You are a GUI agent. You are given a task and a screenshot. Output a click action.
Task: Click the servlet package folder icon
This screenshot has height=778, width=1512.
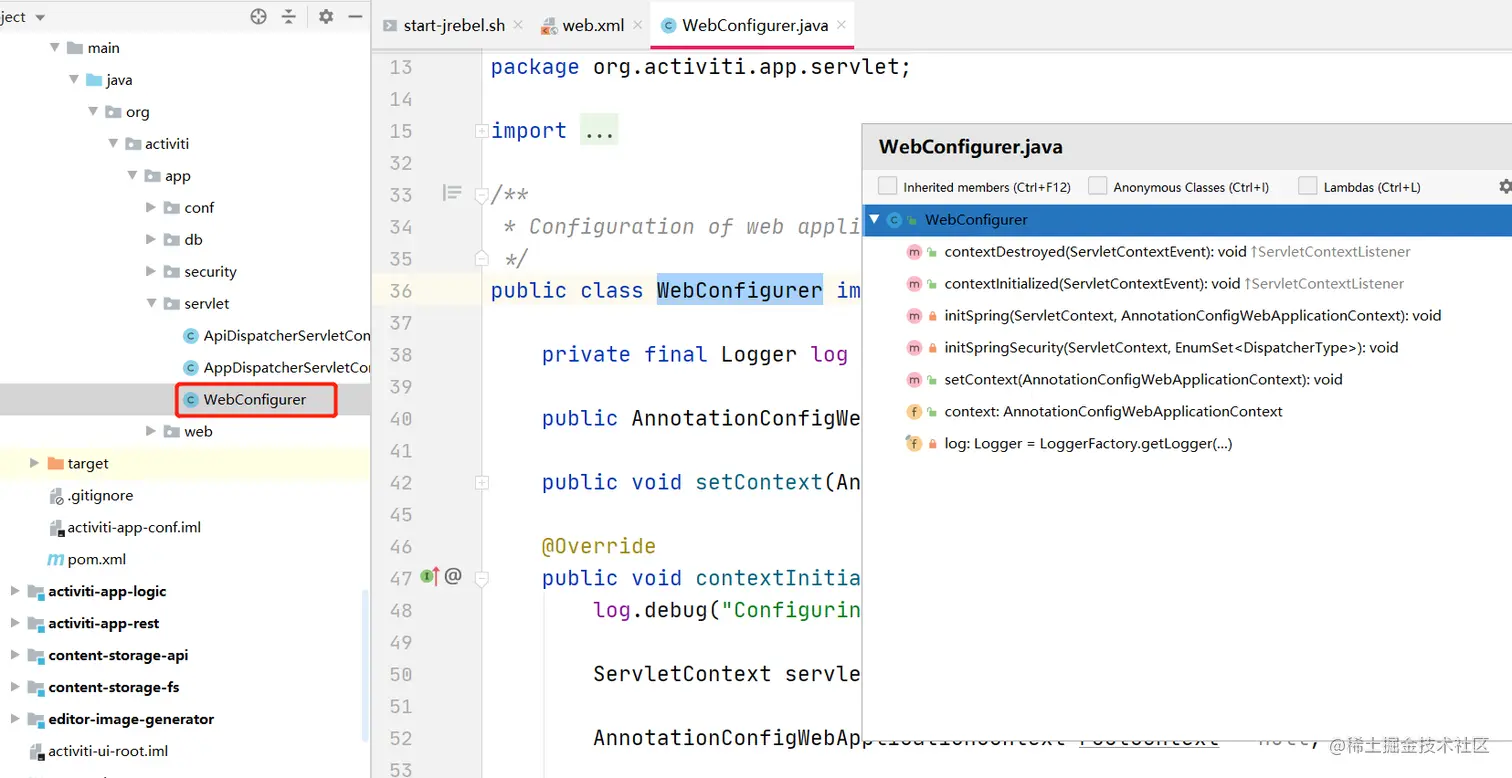(x=171, y=304)
